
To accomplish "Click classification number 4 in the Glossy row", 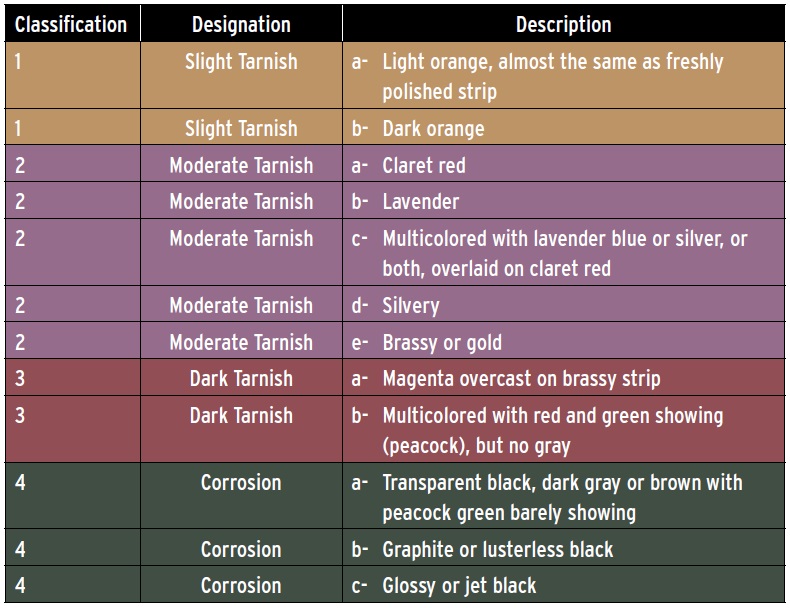I will click(x=20, y=585).
